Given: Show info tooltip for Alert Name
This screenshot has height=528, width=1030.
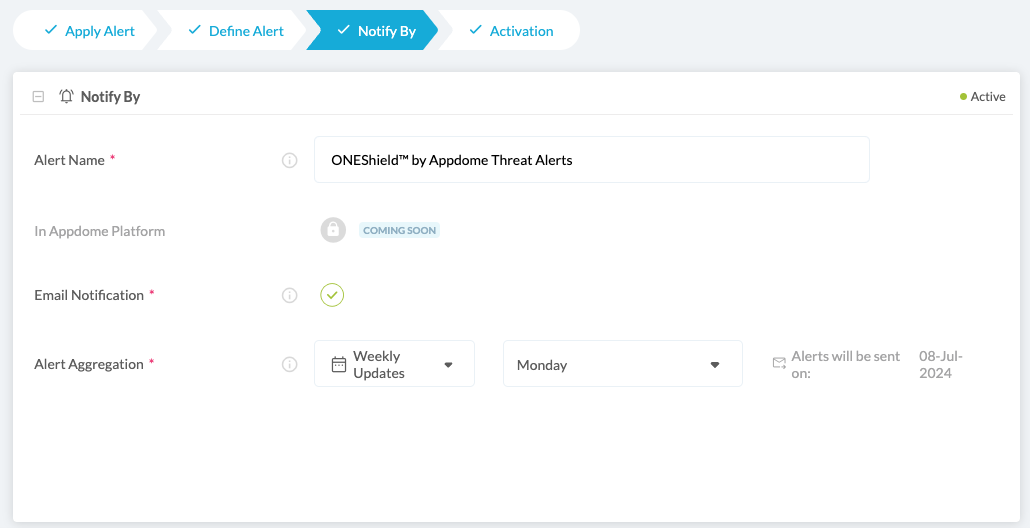Looking at the screenshot, I should pyautogui.click(x=290, y=160).
